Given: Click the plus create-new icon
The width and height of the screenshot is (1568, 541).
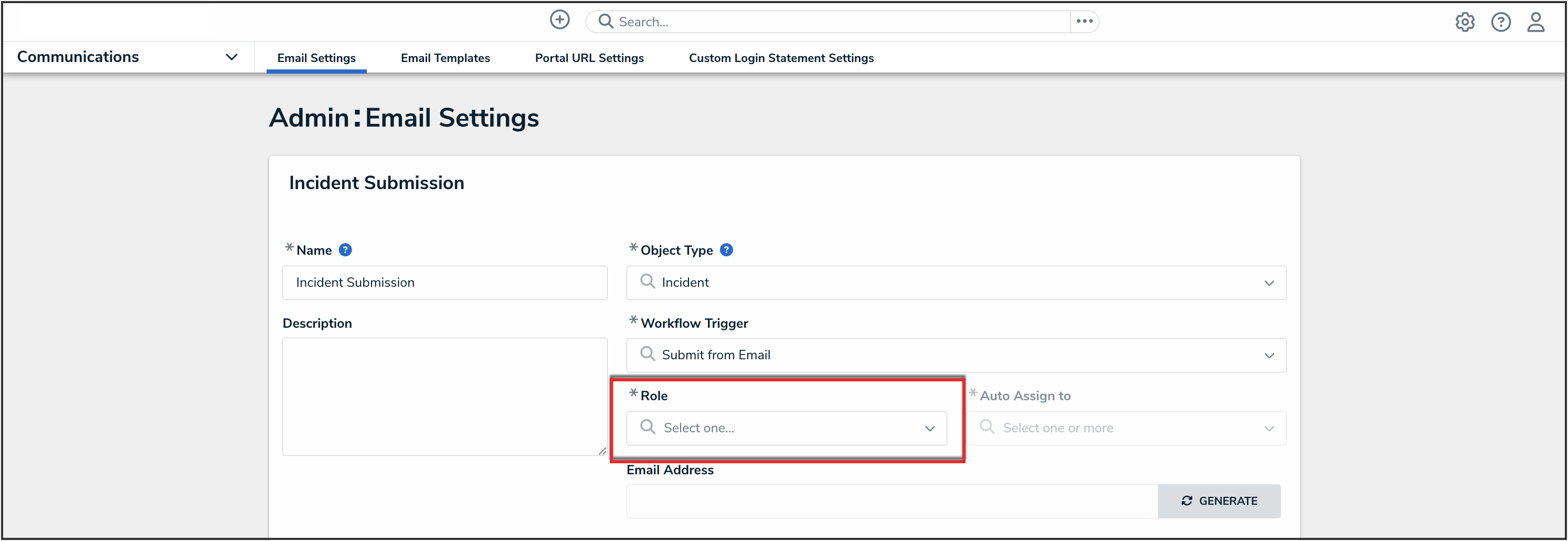Looking at the screenshot, I should [x=559, y=20].
